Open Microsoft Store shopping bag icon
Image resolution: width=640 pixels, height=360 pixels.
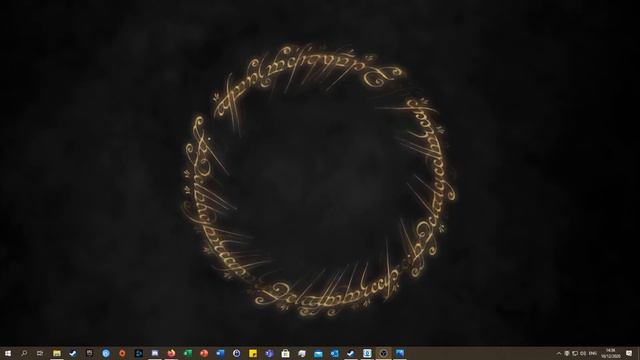285,353
